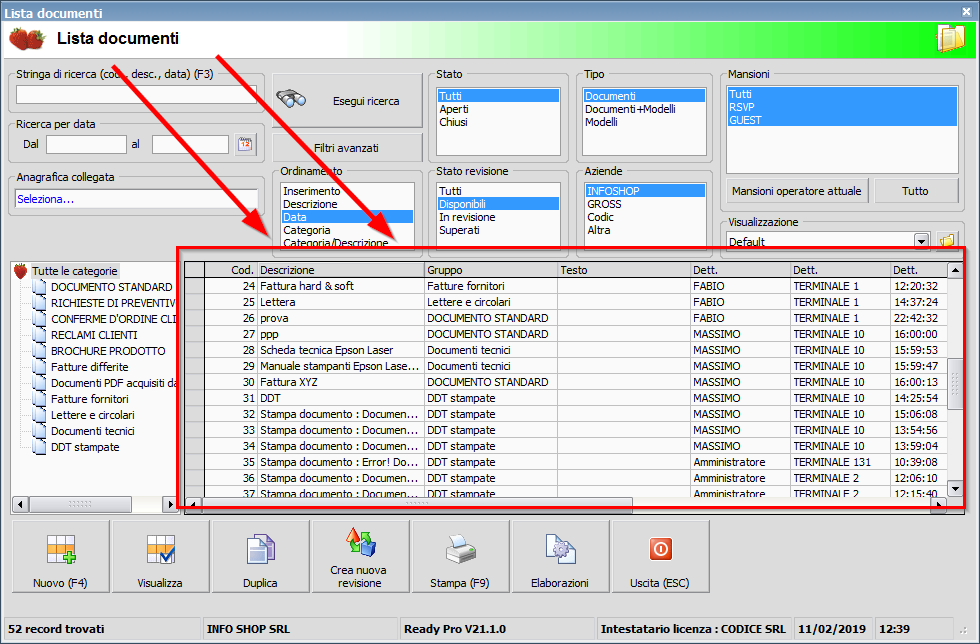Viewport: 980px width, 644px height.
Task: Sort by Gruppo column header
Action: [491, 270]
